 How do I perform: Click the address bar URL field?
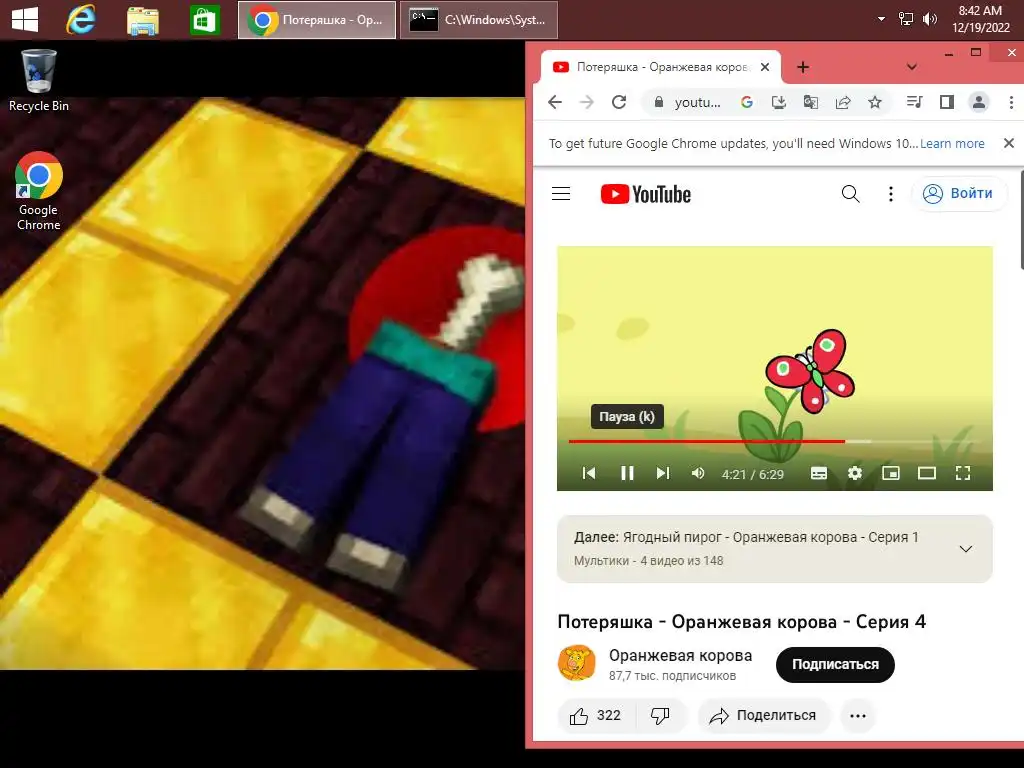[697, 102]
